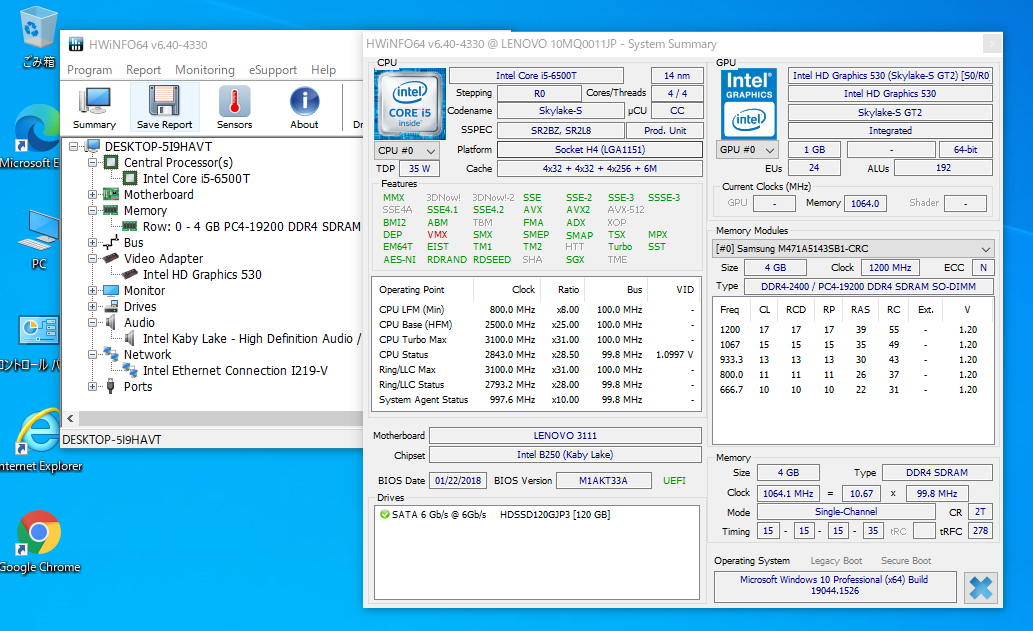
Task: Select the Drives tree icon
Action: [x=111, y=306]
